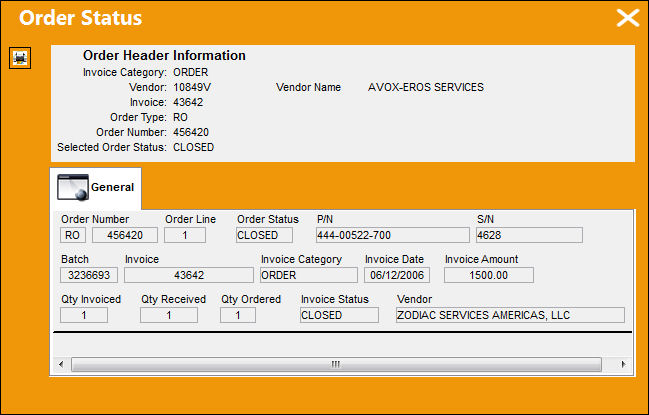Click the Batch field 3236693
This screenshot has height=415, width=649.
point(89,275)
